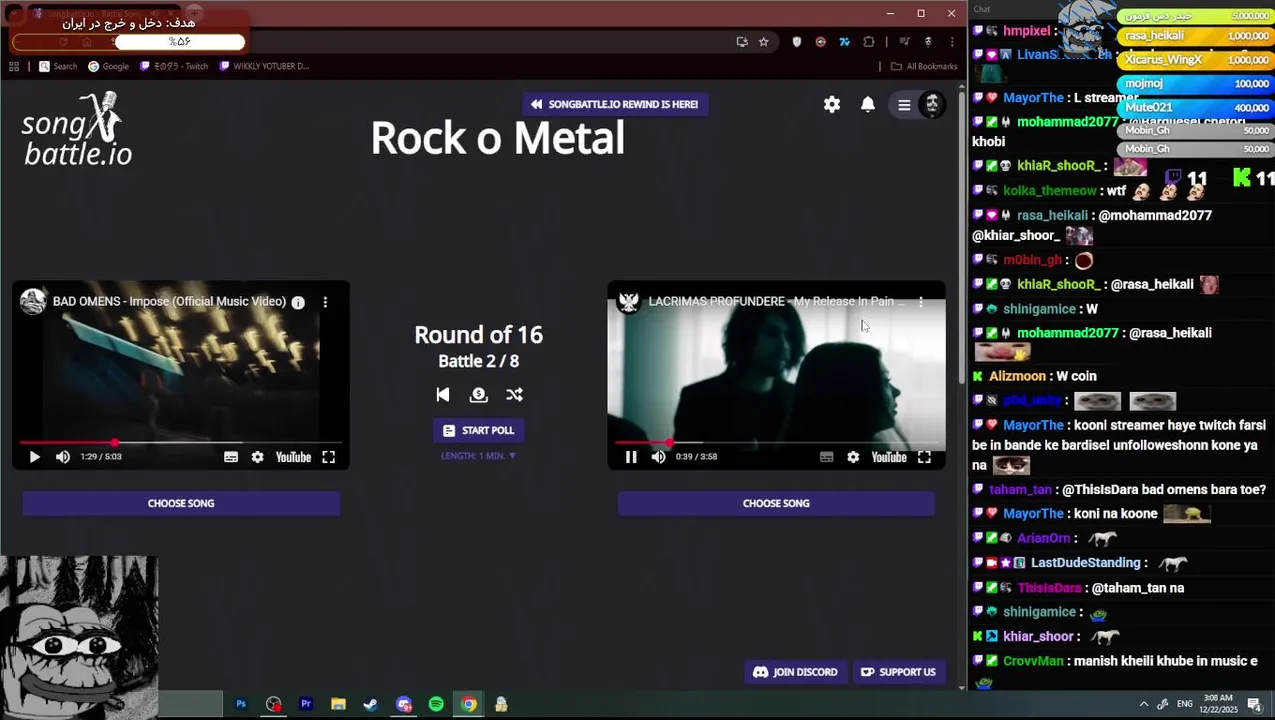The height and width of the screenshot is (720, 1275).
Task: Click the cast/install icon in the address bar
Action: click(742, 42)
